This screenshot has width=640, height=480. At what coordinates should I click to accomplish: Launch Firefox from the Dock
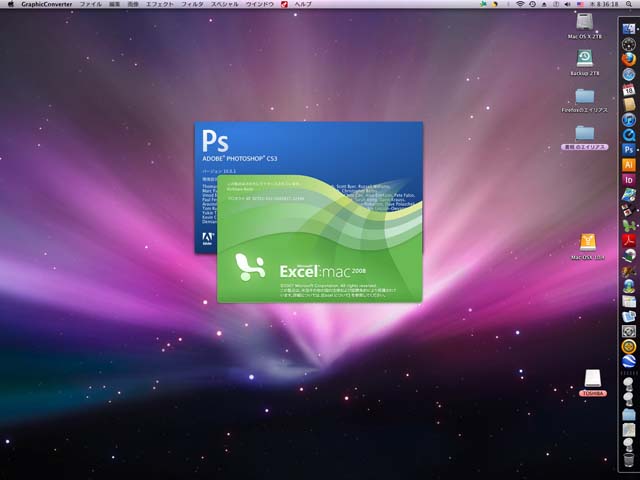(629, 59)
